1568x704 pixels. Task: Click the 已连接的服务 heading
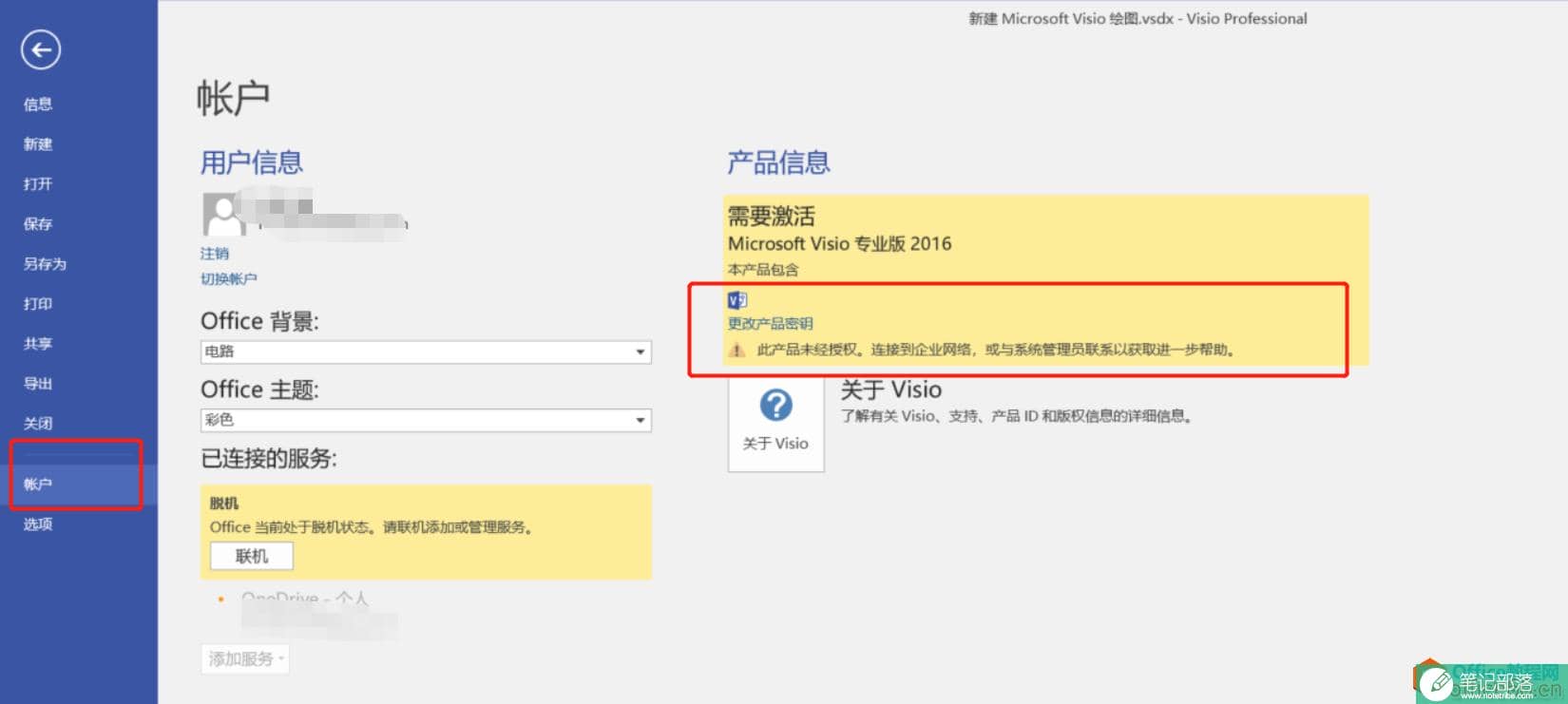point(269,459)
